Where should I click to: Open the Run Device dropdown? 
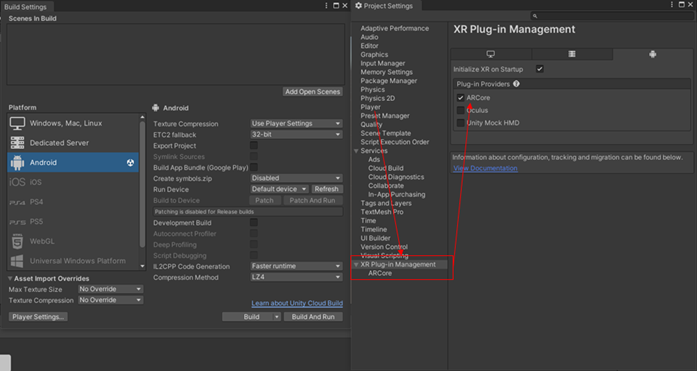tap(279, 189)
